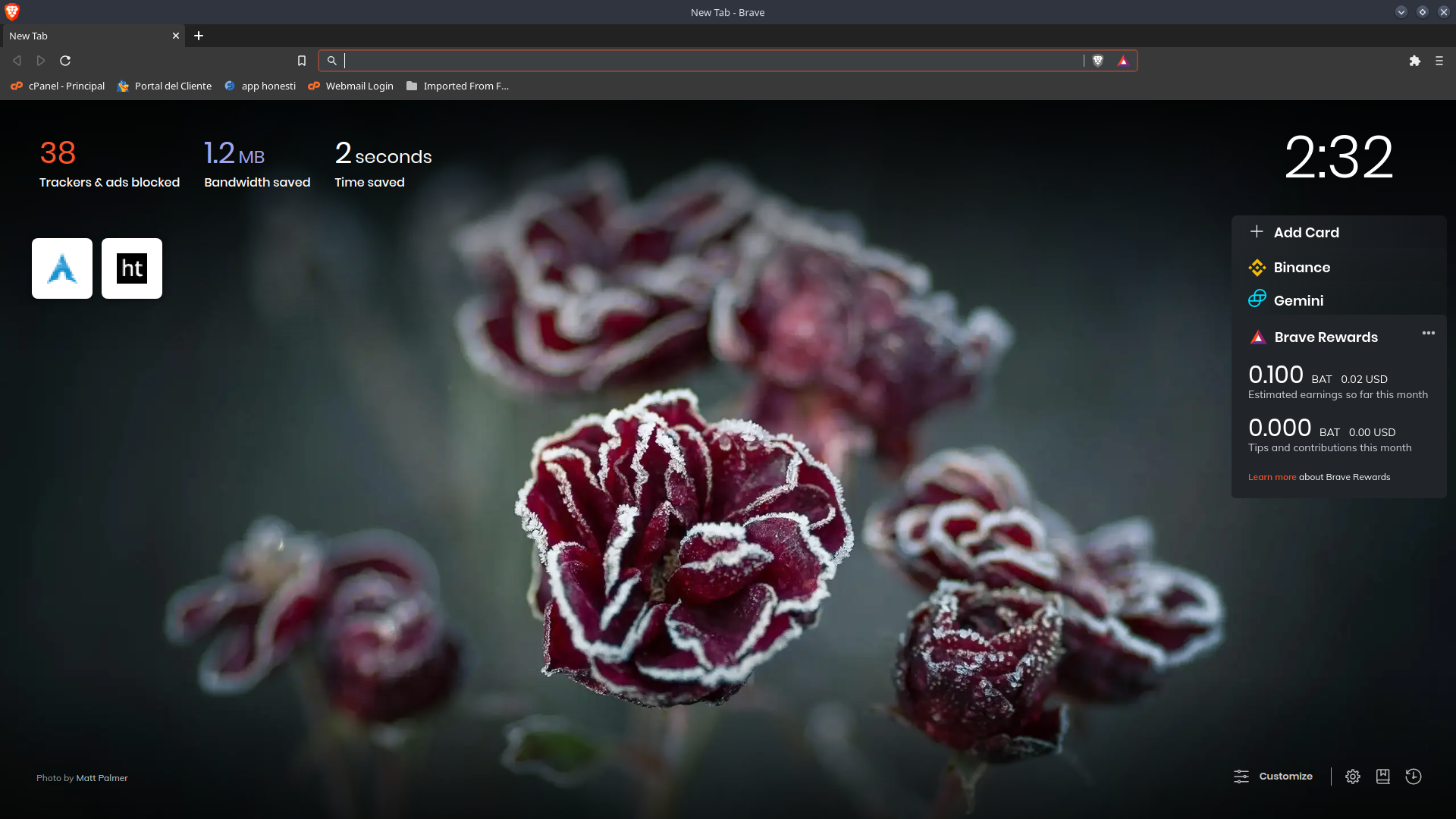
Task: Open the Brave Rewards triangle in the address bar
Action: click(x=1123, y=61)
